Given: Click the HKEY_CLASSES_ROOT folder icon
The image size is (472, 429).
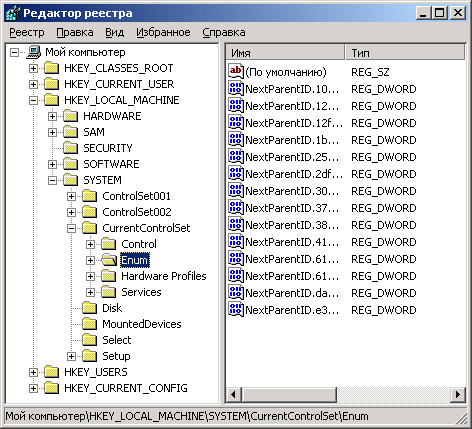Looking at the screenshot, I should point(52,68).
